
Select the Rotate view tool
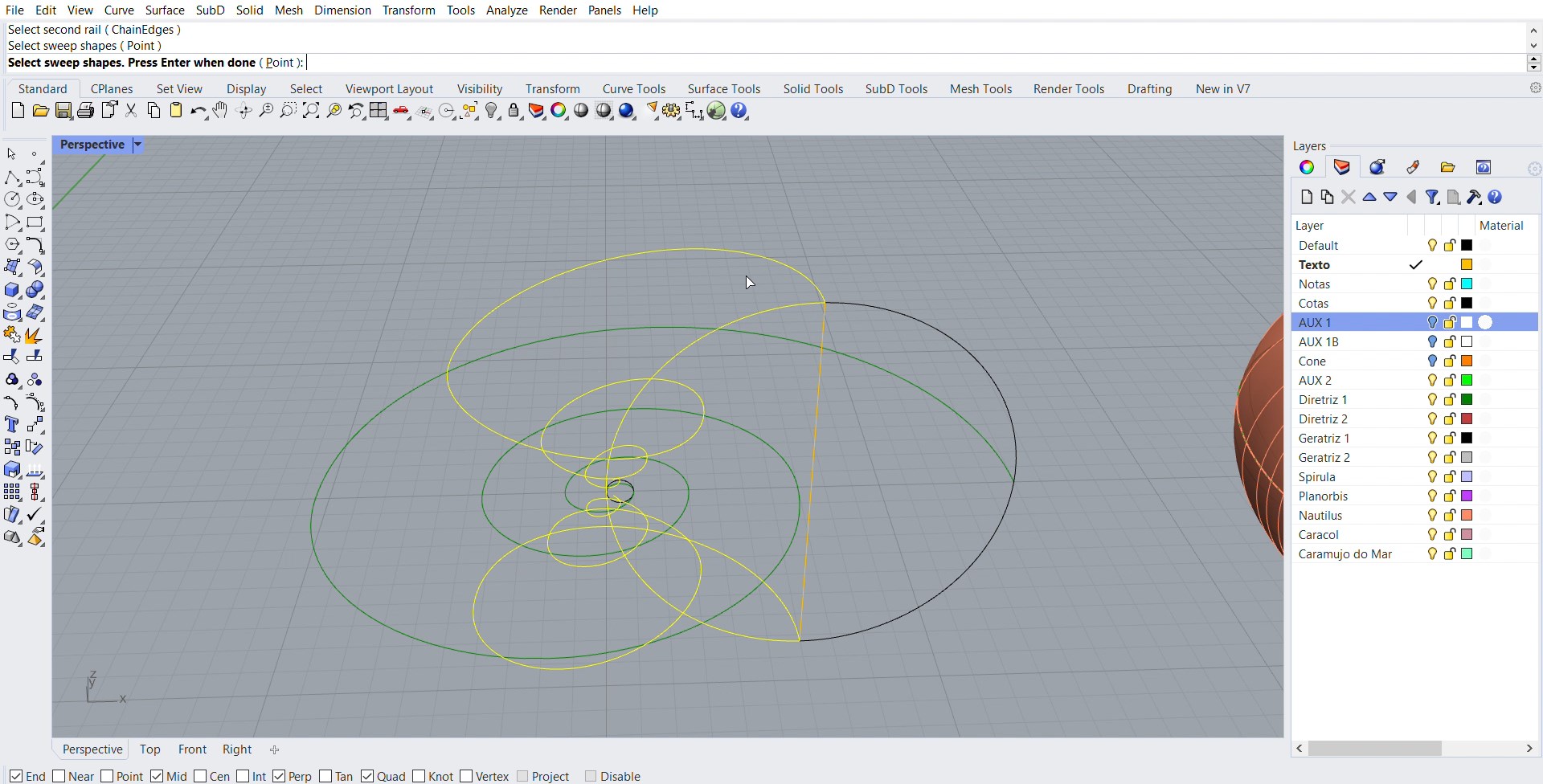(x=244, y=111)
